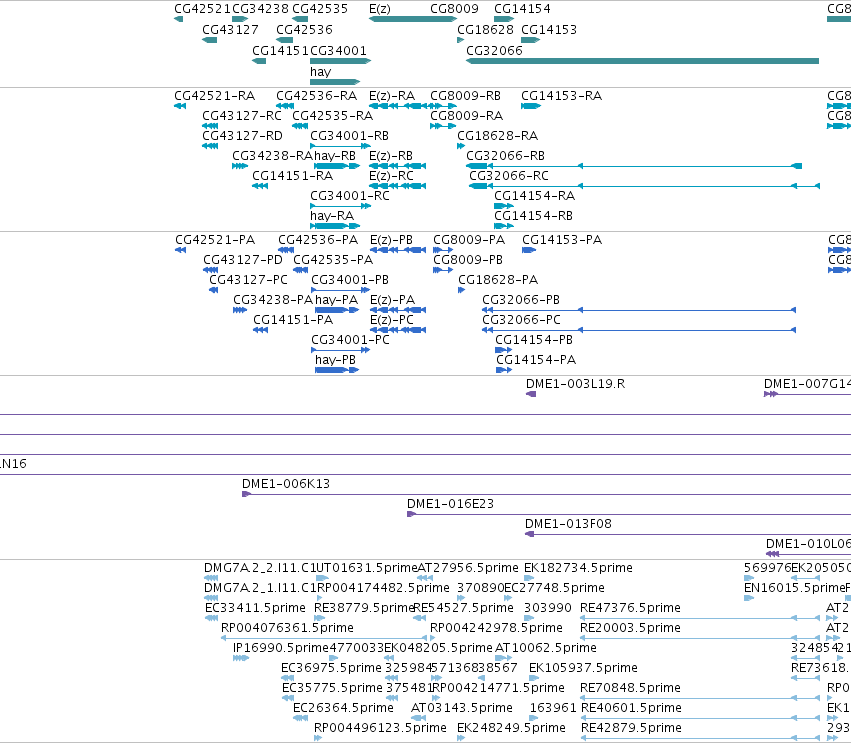
Task: Select the CG8009 gene label
Action: (454, 9)
